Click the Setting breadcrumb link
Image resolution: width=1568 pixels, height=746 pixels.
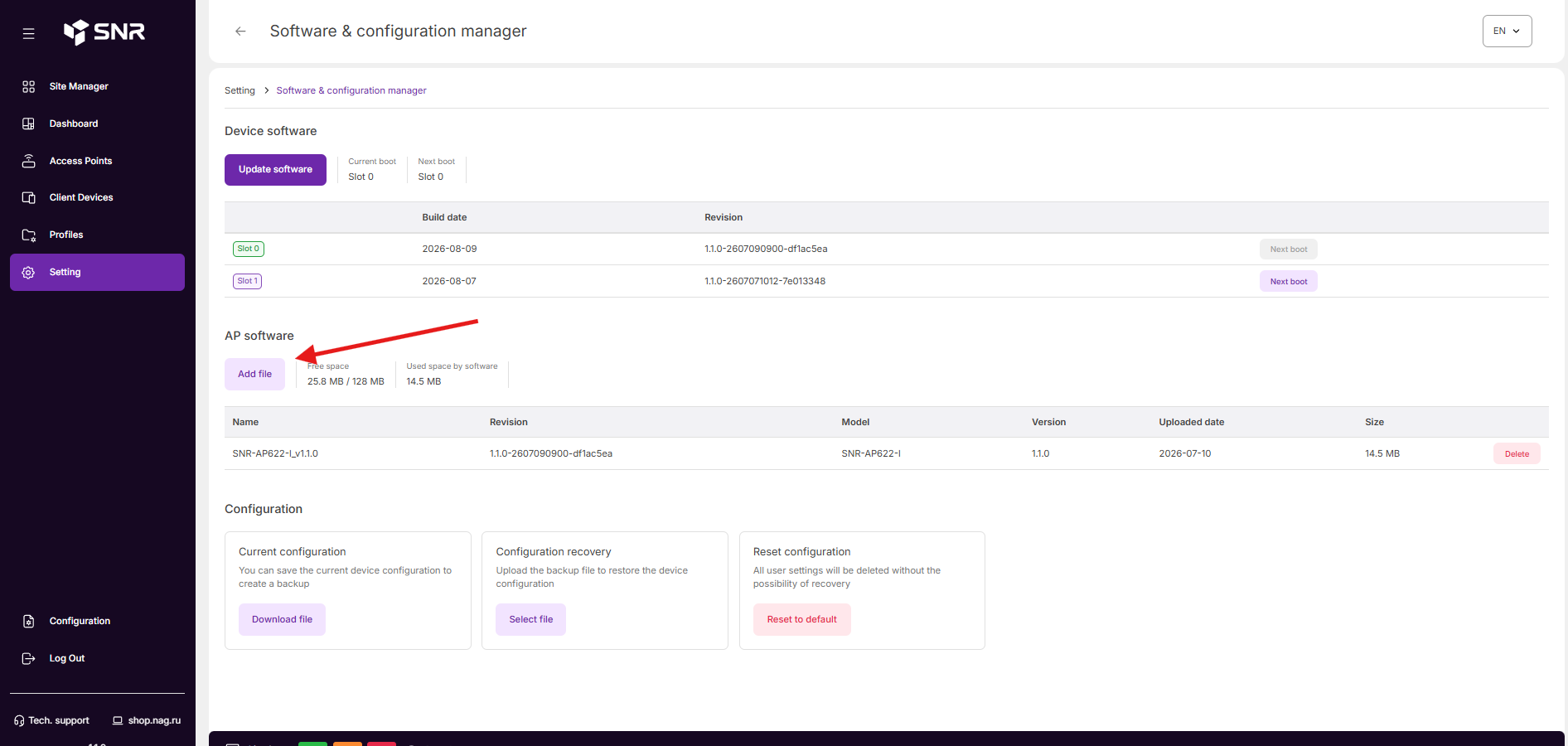240,90
